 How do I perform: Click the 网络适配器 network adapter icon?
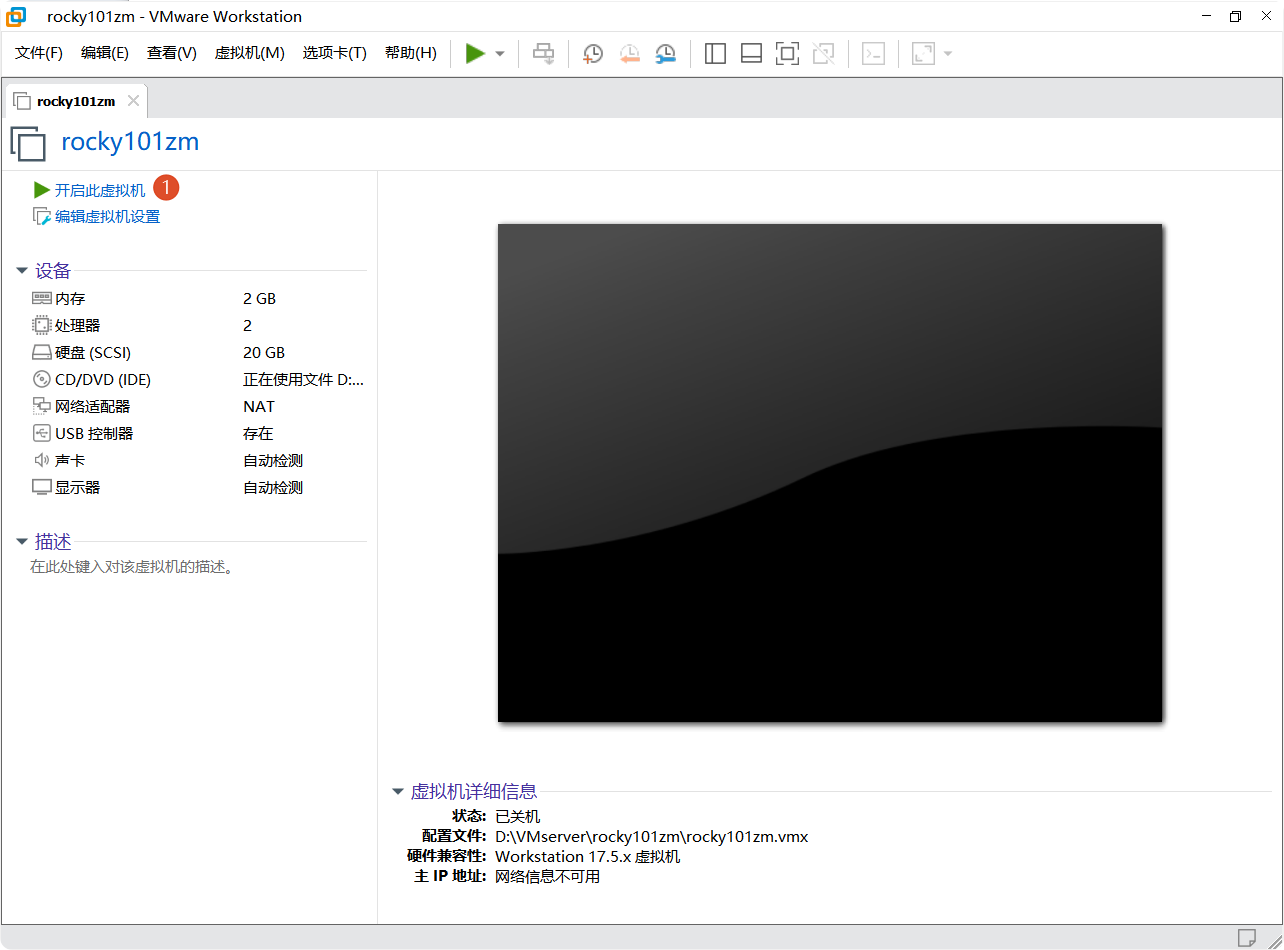41,407
